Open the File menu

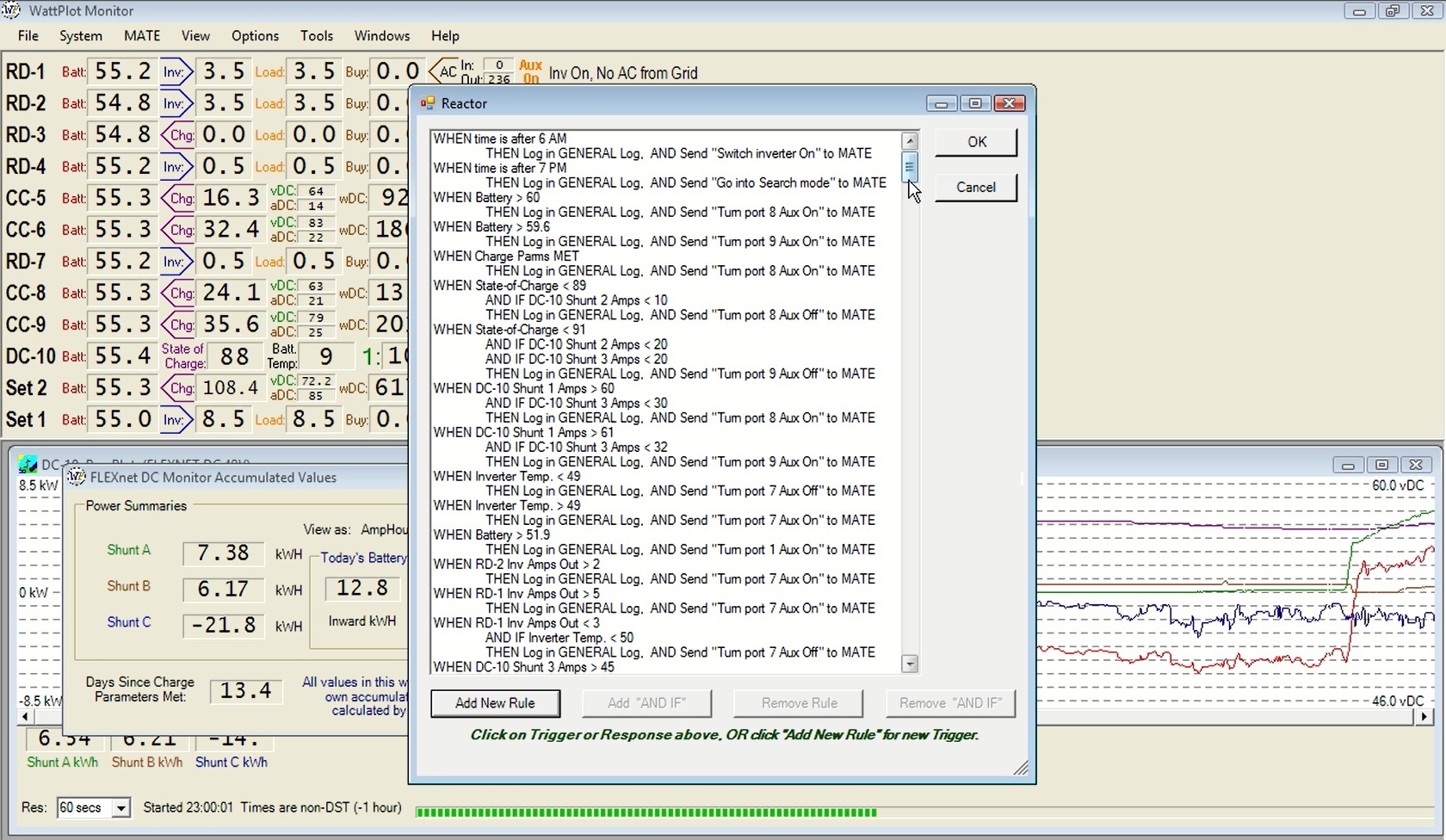[x=28, y=35]
